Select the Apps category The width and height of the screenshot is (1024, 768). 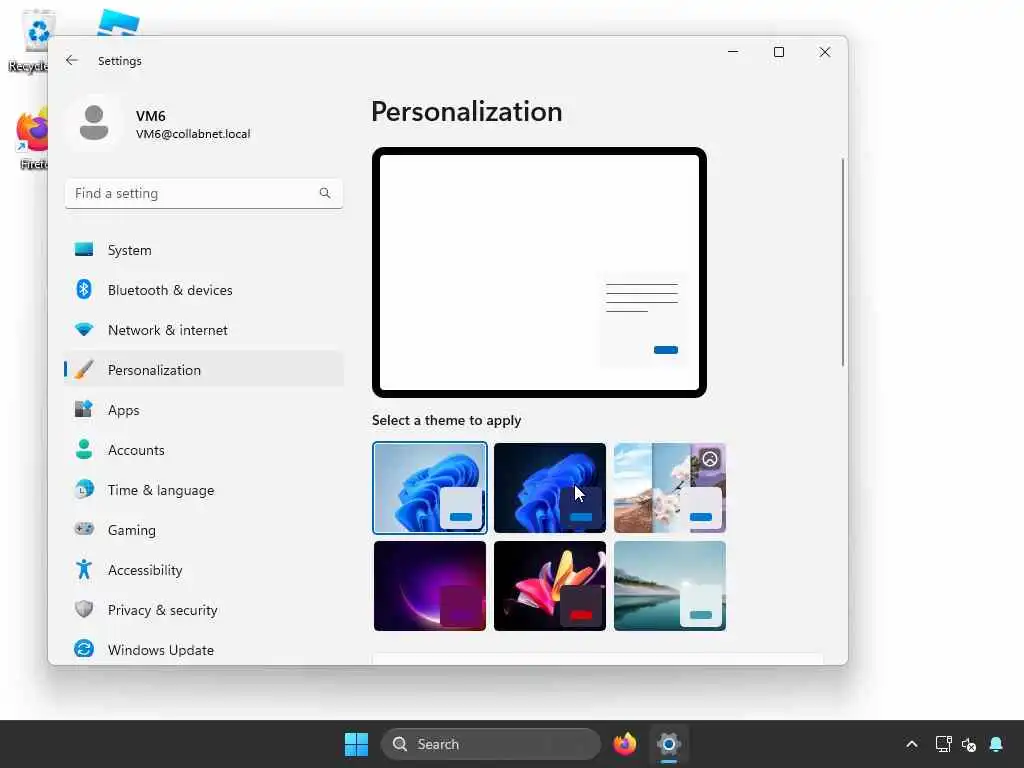(204, 409)
